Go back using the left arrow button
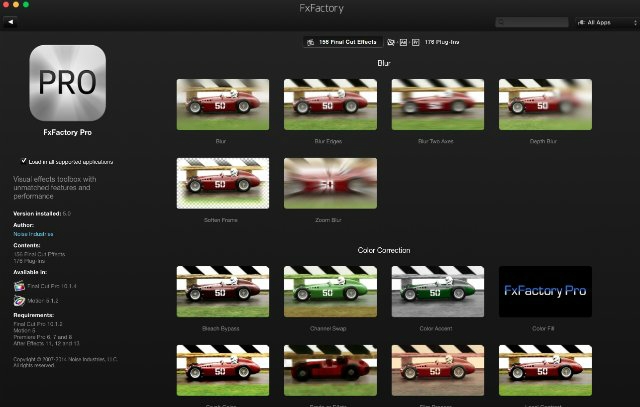Viewport: 640px width, 407px height. [x=12, y=21]
